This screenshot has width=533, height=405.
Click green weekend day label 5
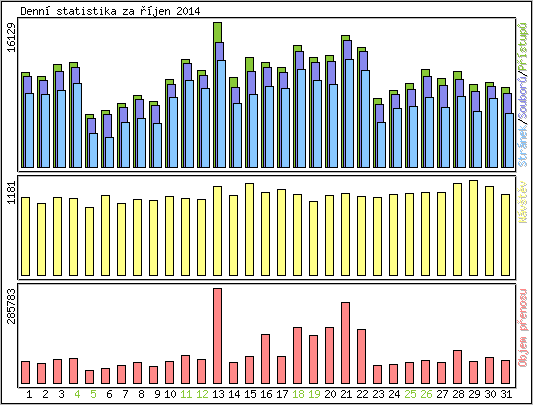(93, 394)
